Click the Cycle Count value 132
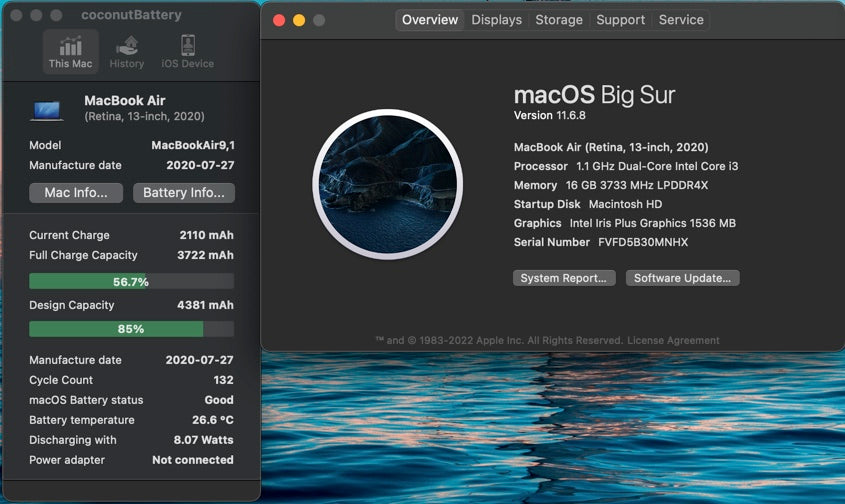845x504 pixels. click(x=223, y=380)
